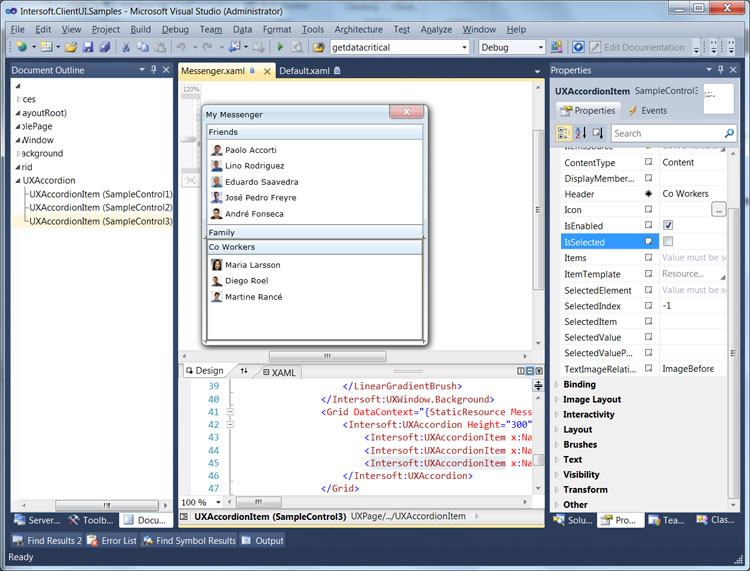750x571 pixels.
Task: Click the vertical split view icon
Action: 521,371
